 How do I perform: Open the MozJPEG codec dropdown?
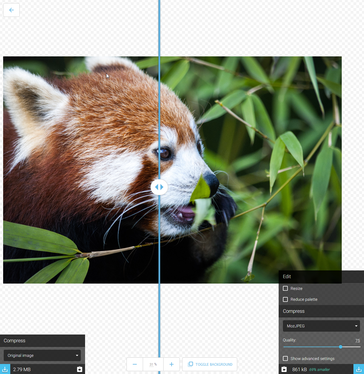point(321,326)
